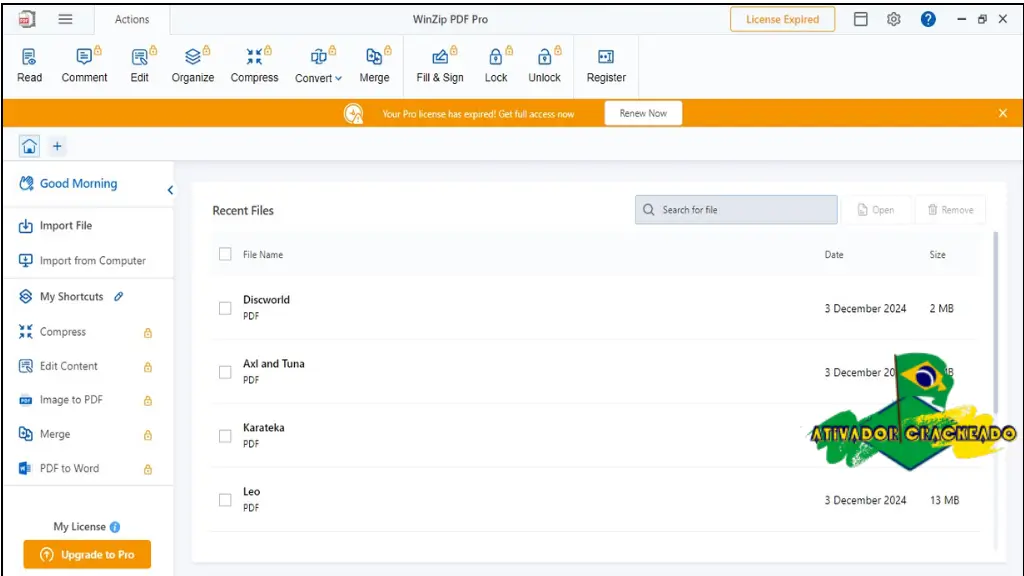Open the hamburger menu
The width and height of the screenshot is (1024, 576).
pyautogui.click(x=65, y=19)
